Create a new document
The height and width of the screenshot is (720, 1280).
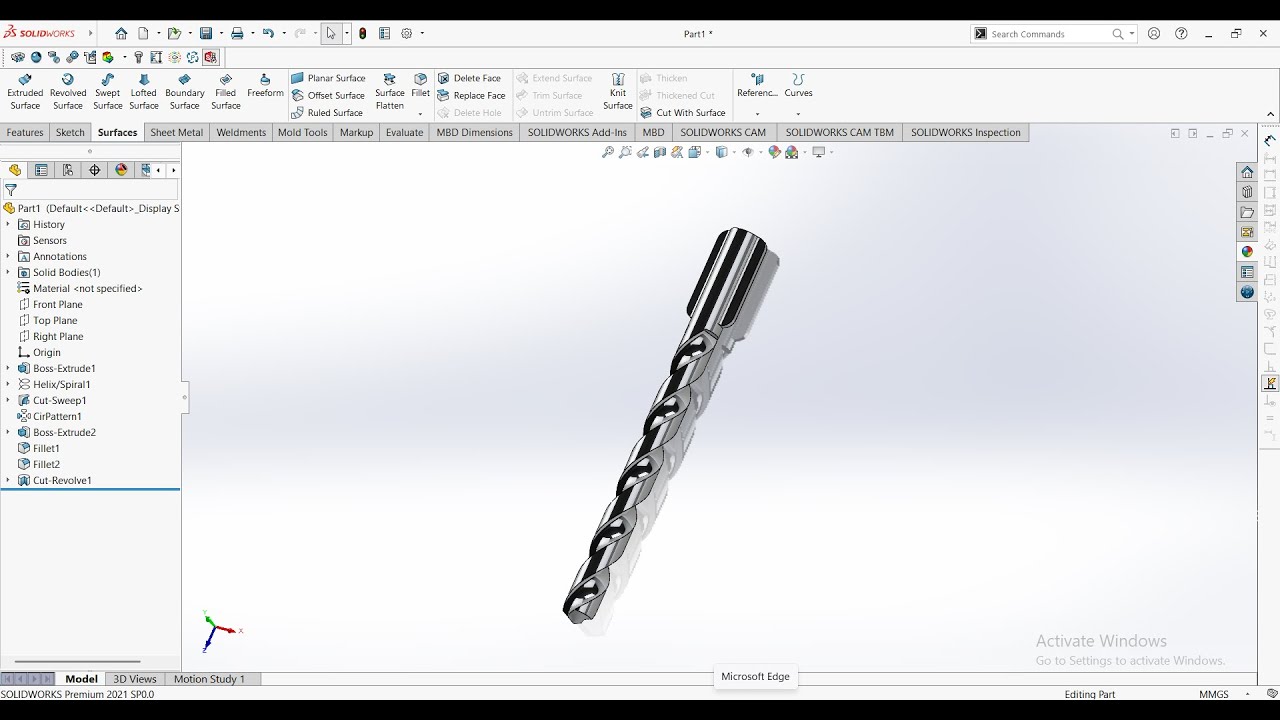click(143, 33)
